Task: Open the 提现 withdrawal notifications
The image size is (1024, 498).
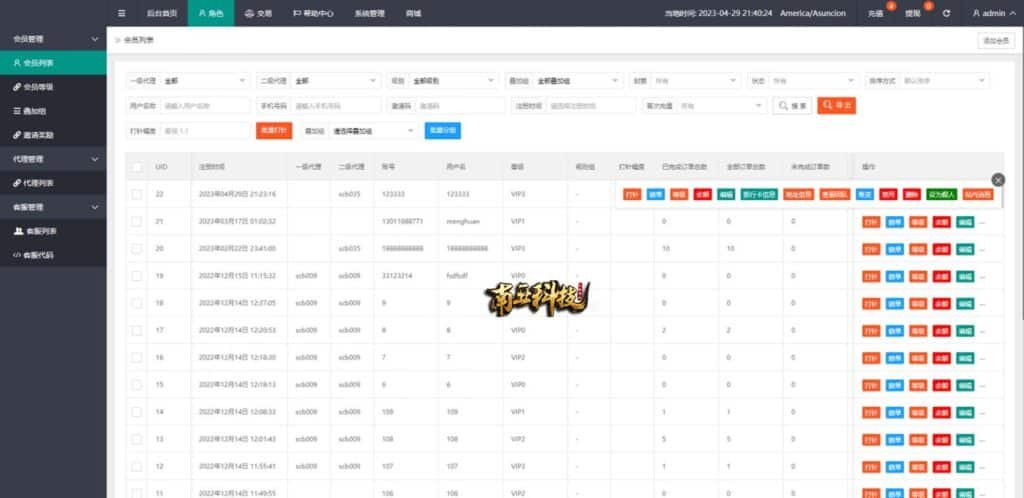Action: pos(912,13)
